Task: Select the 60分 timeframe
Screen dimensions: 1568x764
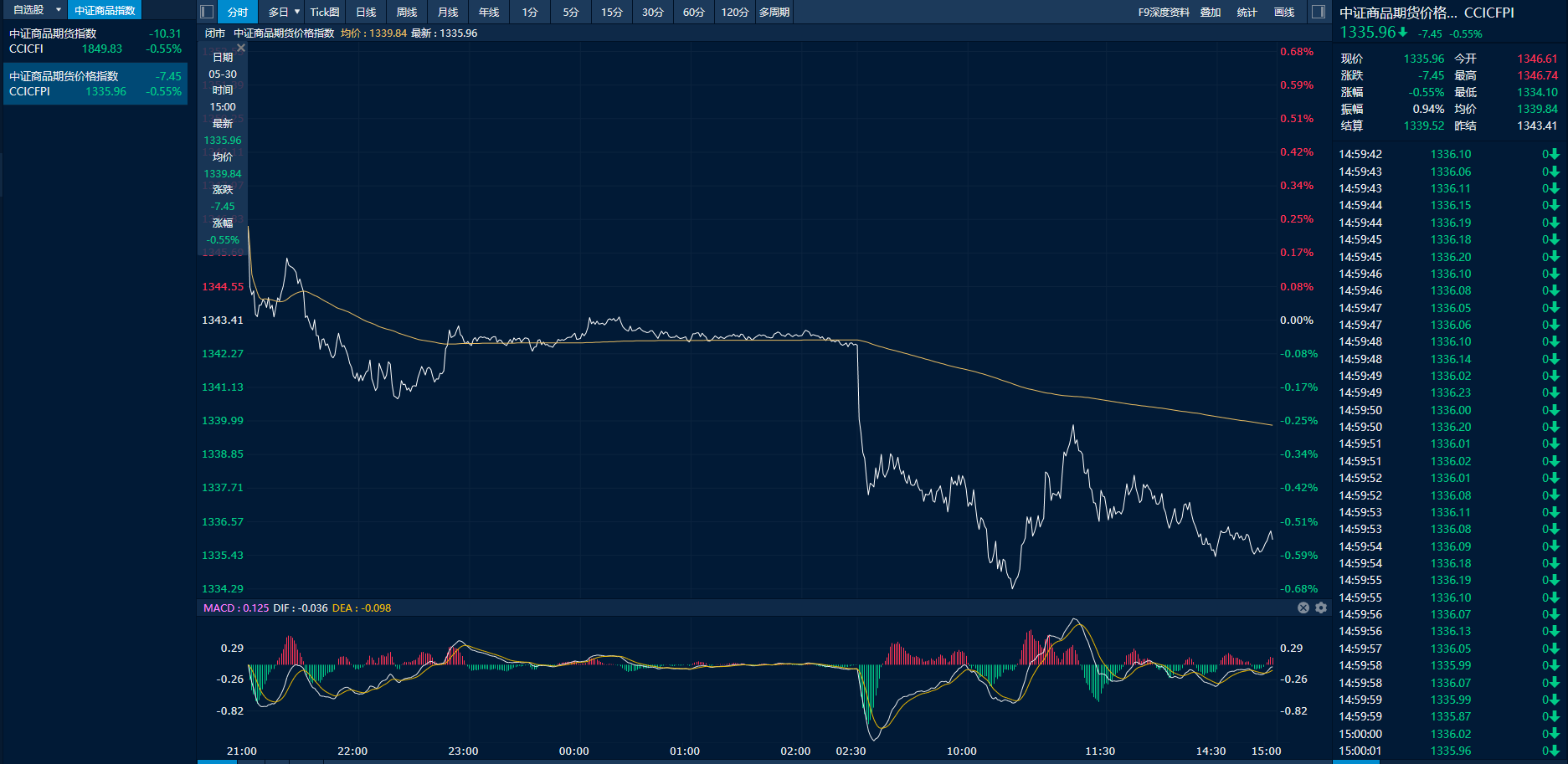Action: coord(693,12)
